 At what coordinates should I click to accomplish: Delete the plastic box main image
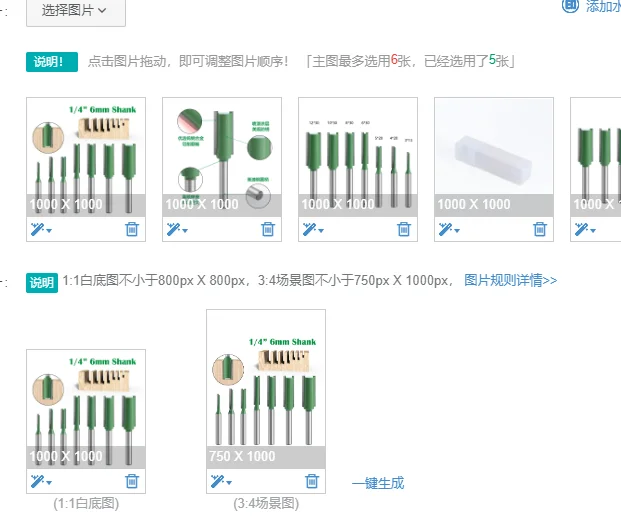coord(540,229)
